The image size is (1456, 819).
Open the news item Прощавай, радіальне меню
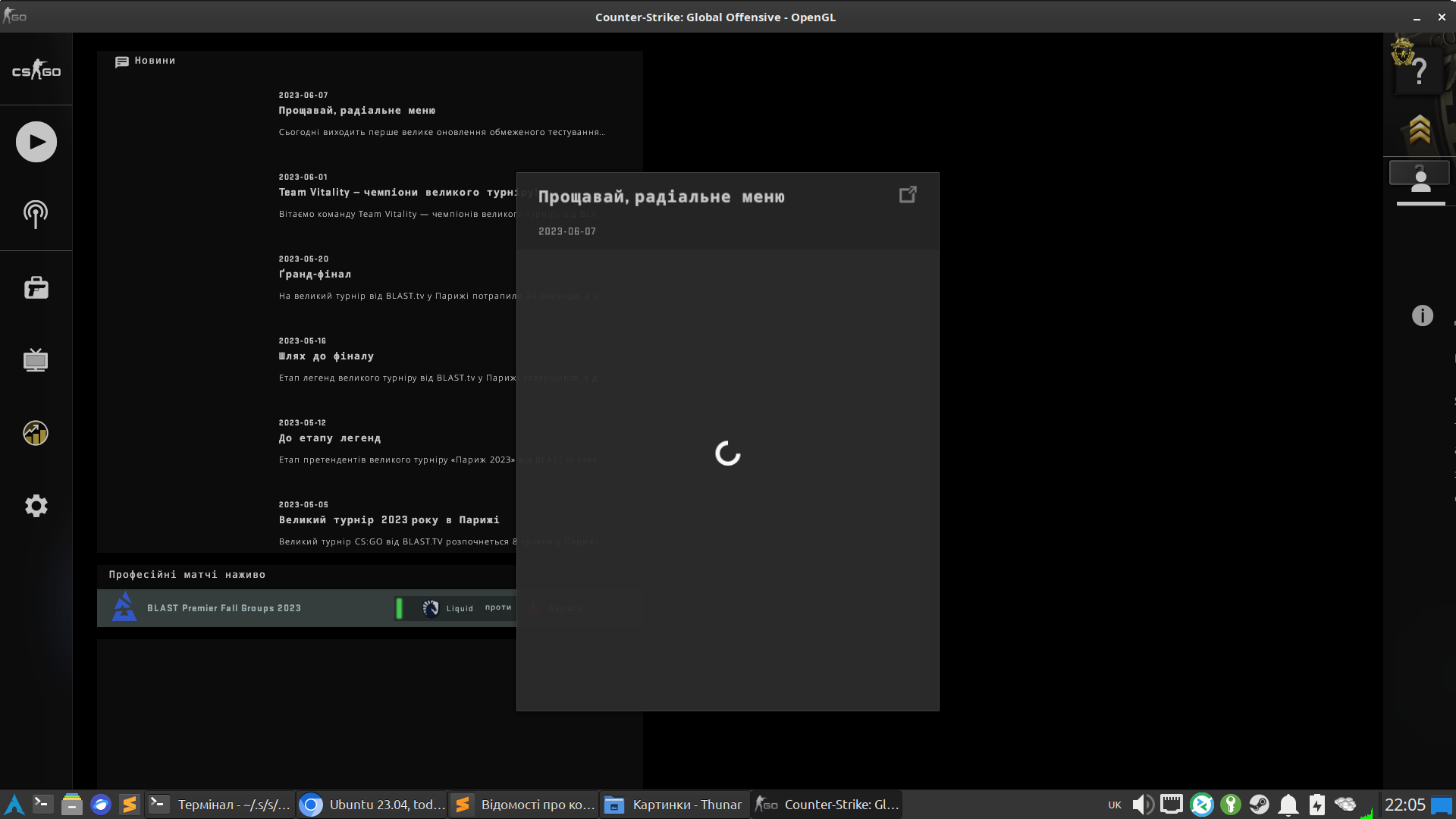pyautogui.click(x=357, y=110)
